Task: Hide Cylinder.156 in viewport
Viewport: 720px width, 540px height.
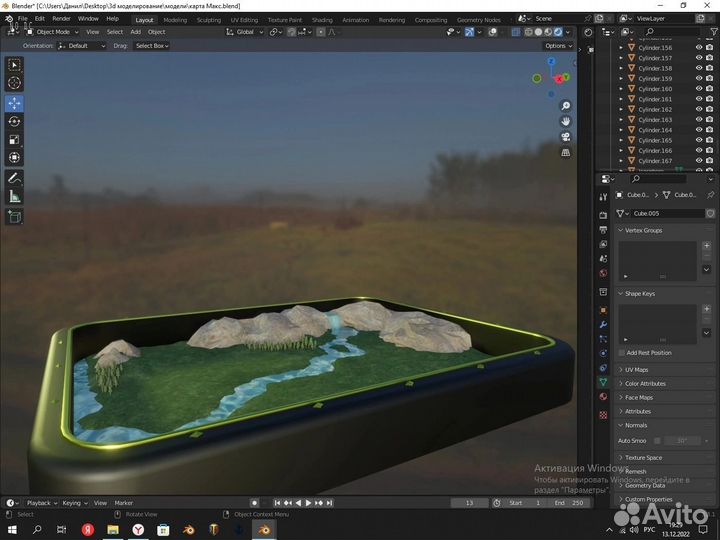Action: click(699, 47)
